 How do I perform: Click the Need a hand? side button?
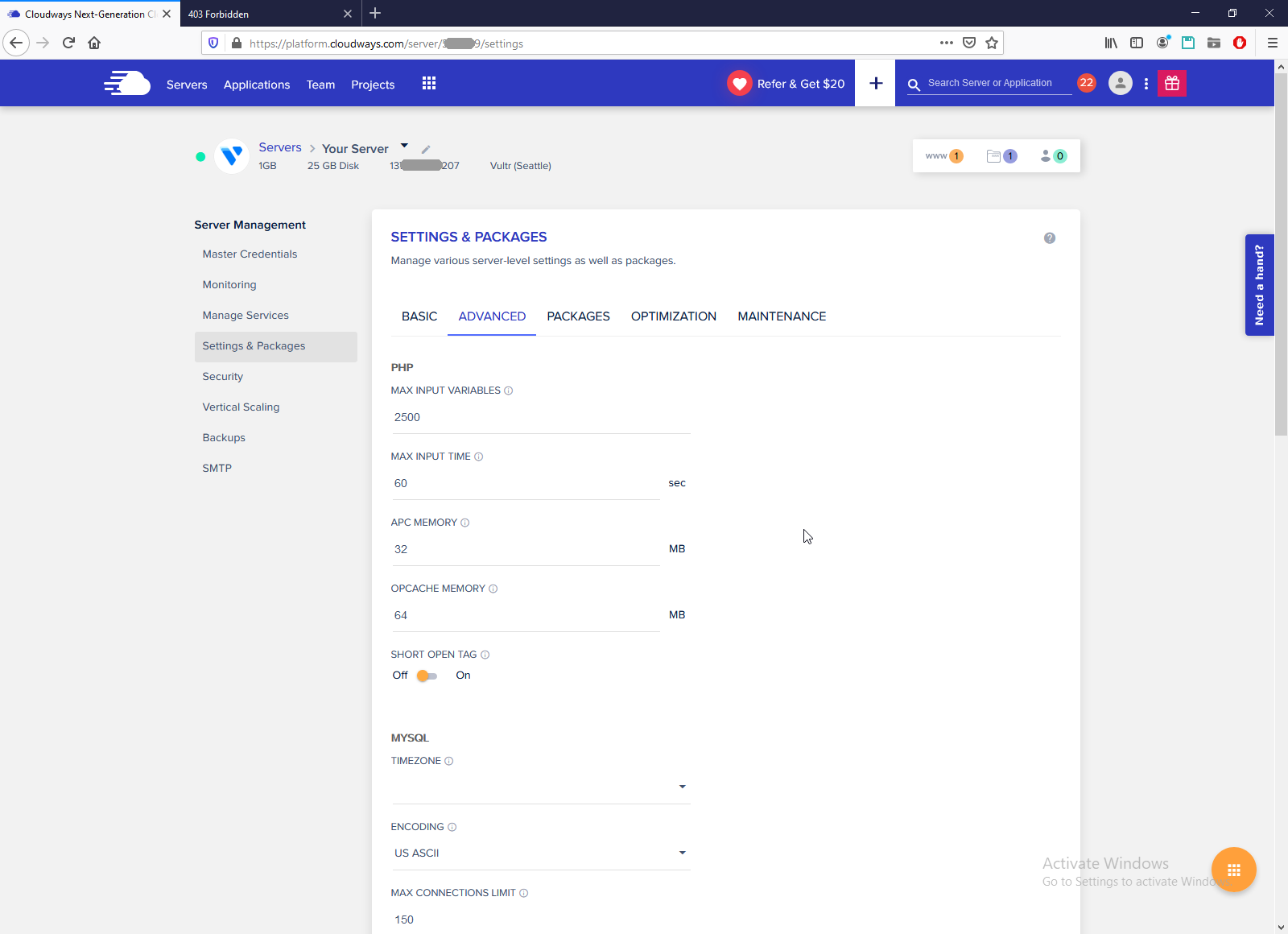click(1260, 285)
